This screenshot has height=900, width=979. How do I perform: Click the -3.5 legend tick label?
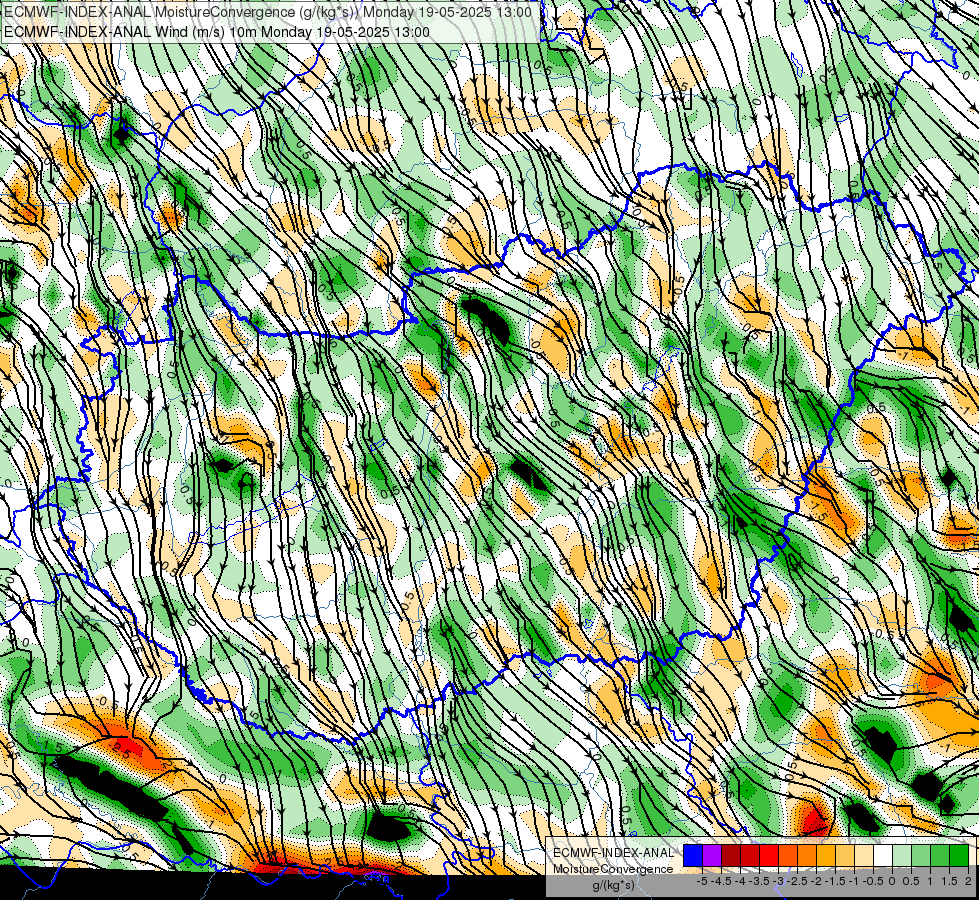(759, 881)
